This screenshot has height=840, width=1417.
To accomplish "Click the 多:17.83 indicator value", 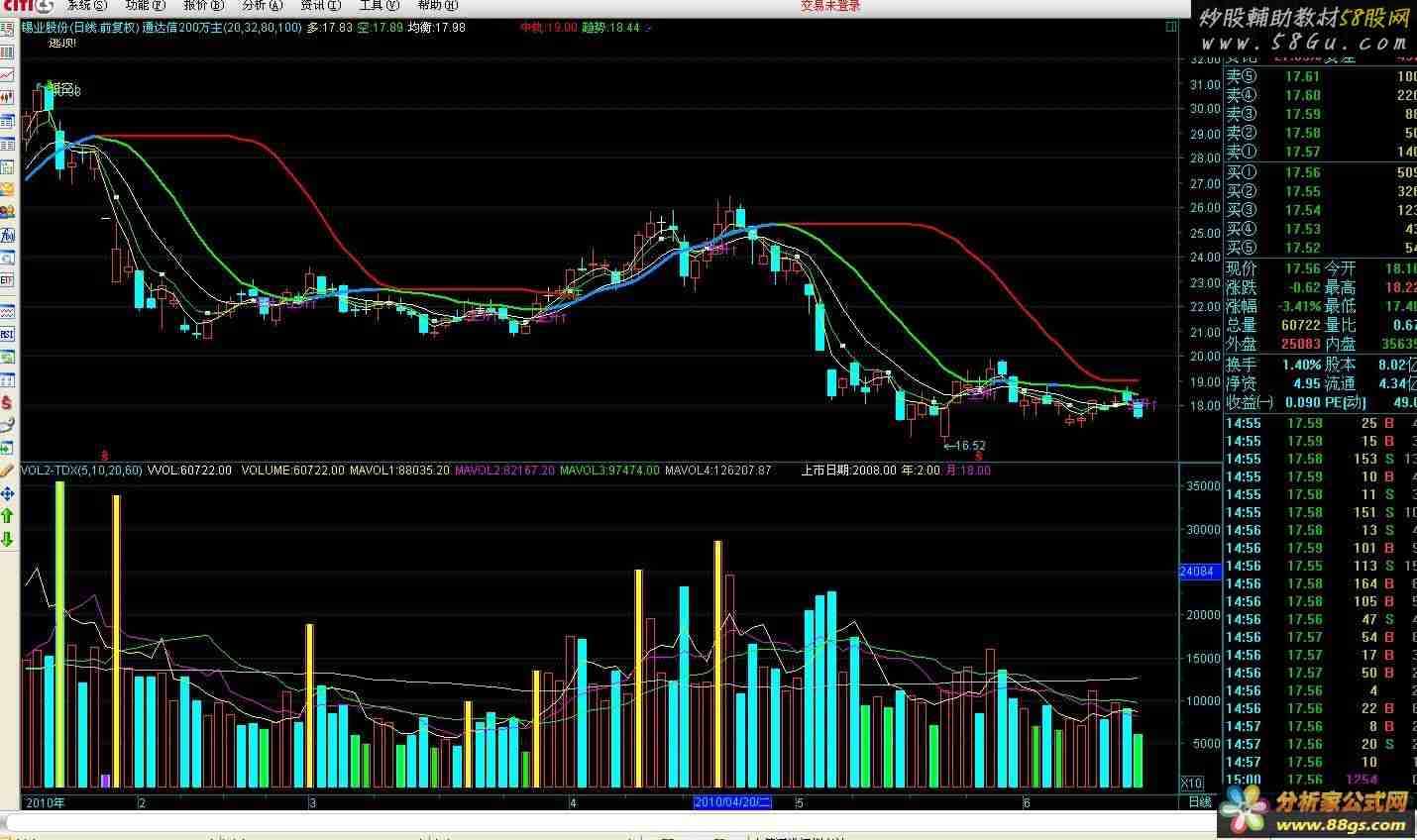I will click(x=330, y=28).
